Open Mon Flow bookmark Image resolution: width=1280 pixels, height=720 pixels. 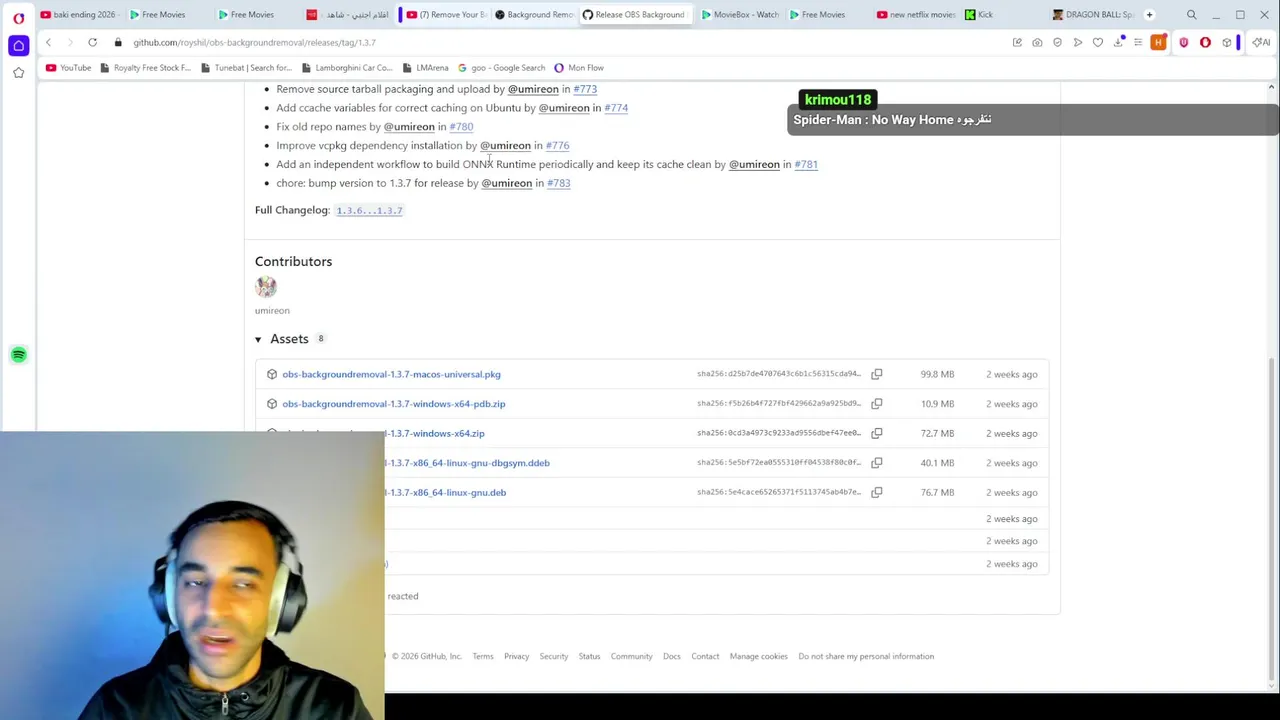[578, 68]
